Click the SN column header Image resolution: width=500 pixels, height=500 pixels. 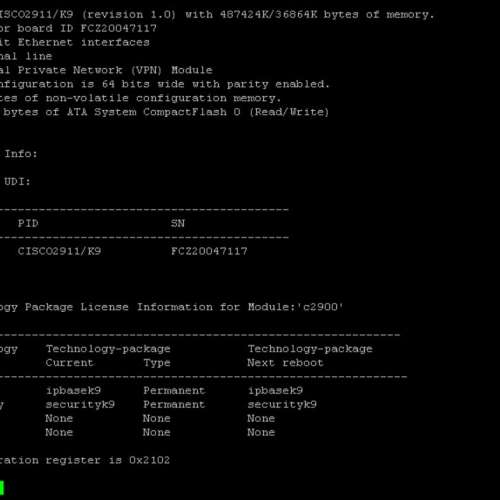(x=178, y=223)
